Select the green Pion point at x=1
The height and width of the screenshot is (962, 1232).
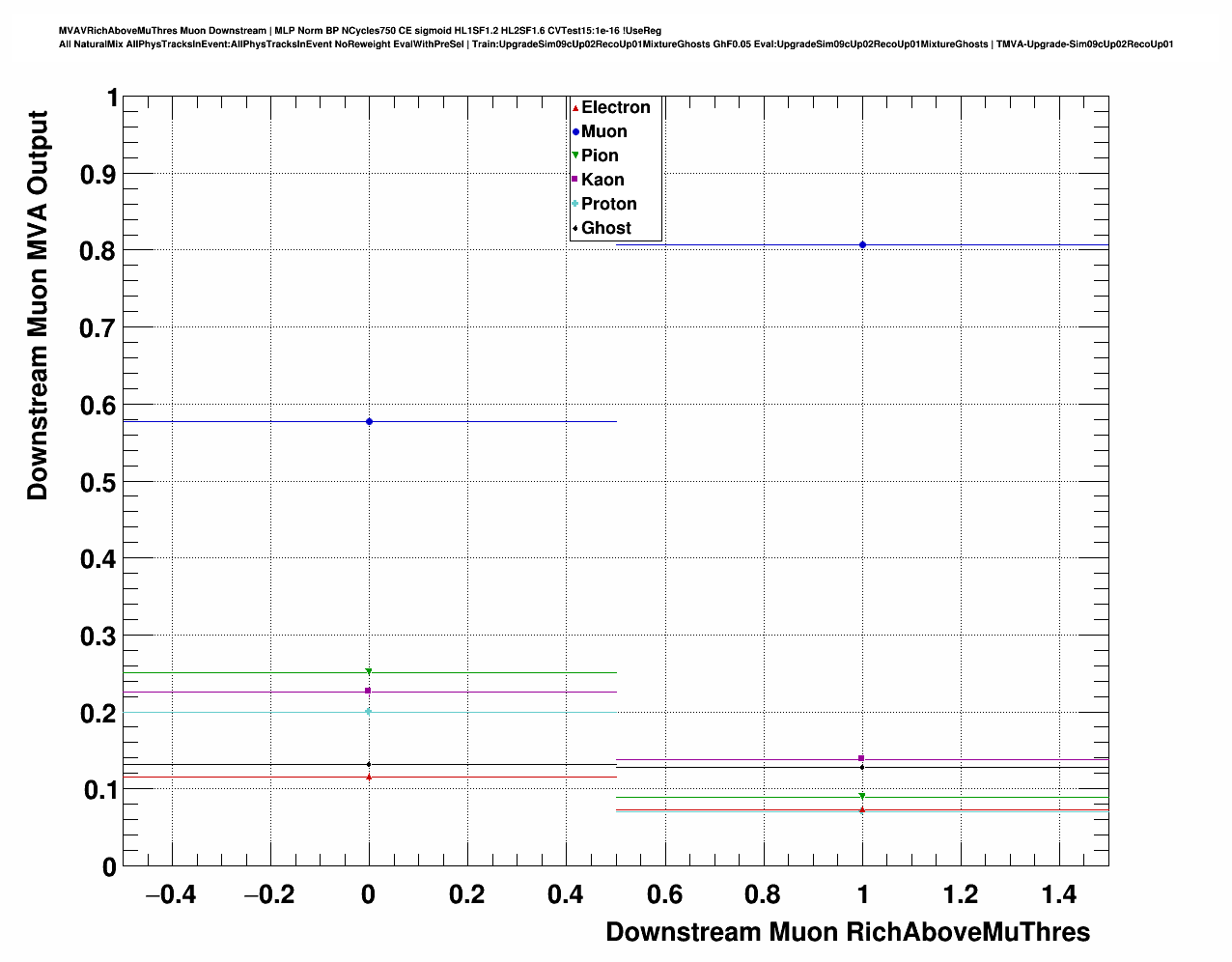click(861, 796)
